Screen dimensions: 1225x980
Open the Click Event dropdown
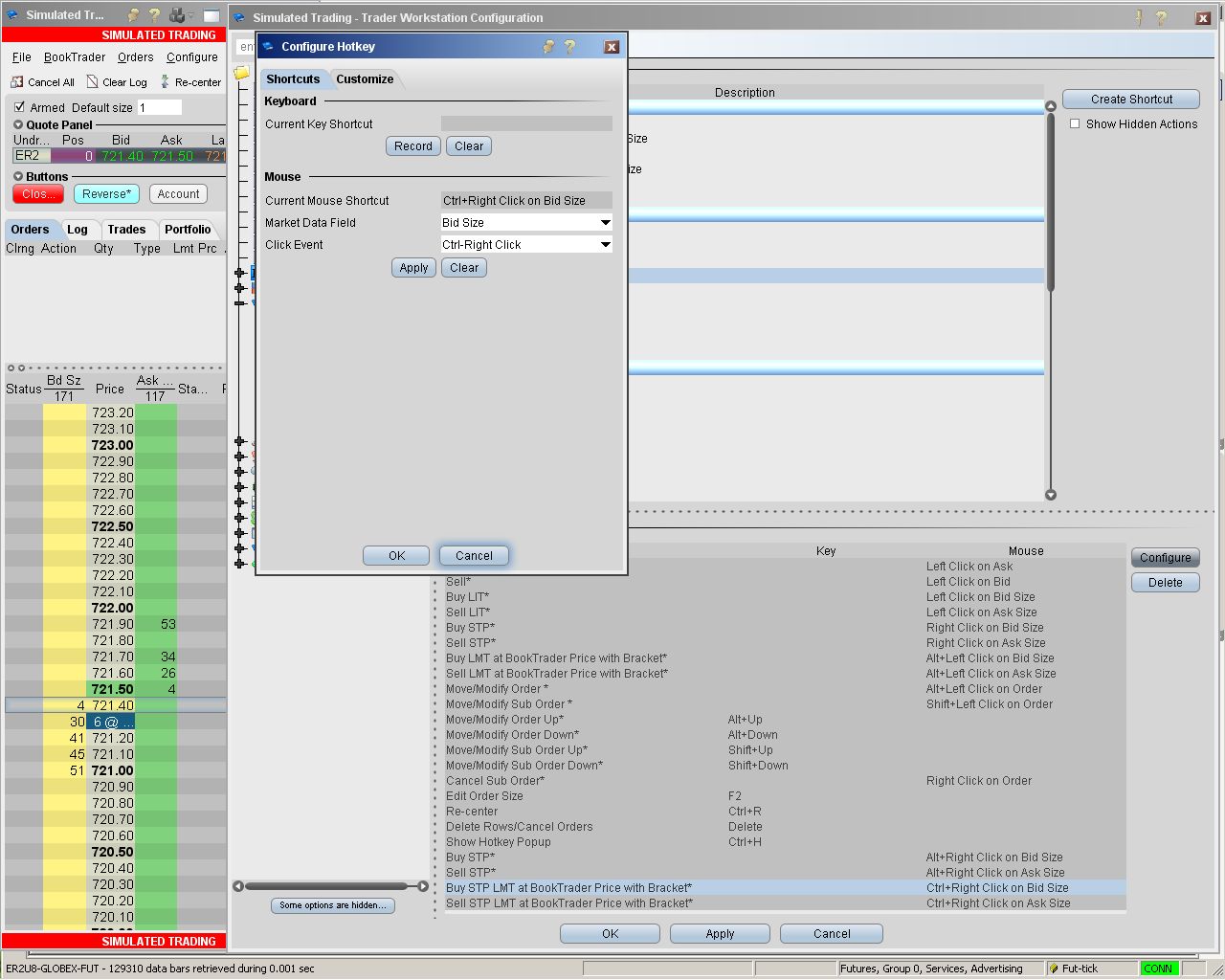coord(605,245)
